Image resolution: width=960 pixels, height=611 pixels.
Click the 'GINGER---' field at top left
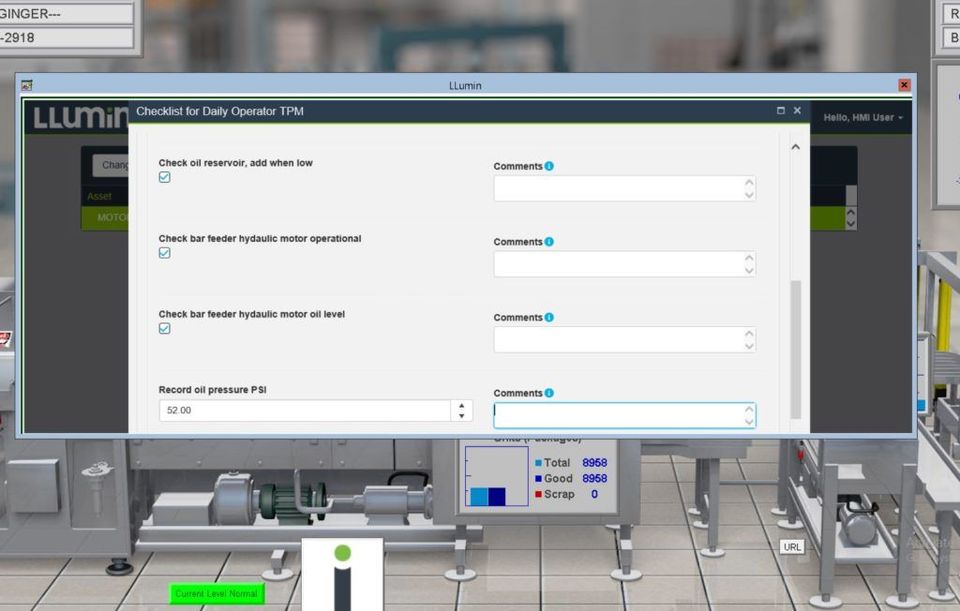click(66, 13)
